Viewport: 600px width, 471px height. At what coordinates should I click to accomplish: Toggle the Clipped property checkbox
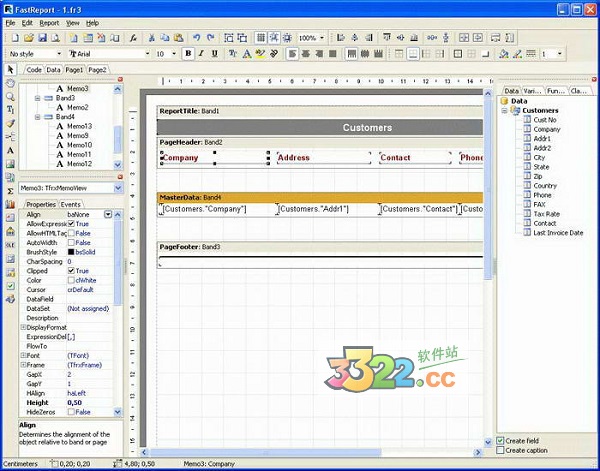(x=72, y=271)
